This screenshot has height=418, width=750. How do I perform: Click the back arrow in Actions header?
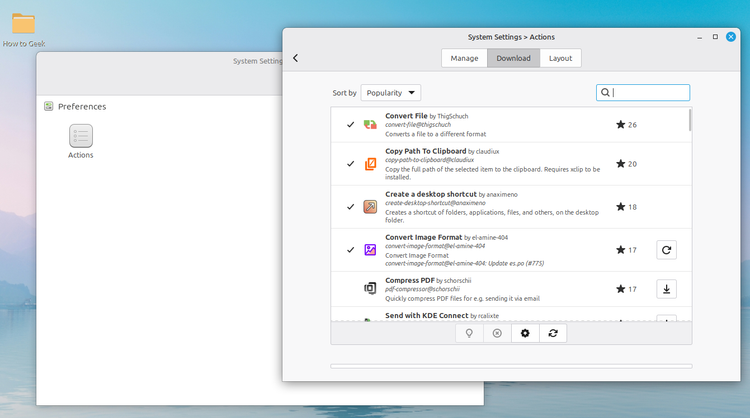point(296,58)
